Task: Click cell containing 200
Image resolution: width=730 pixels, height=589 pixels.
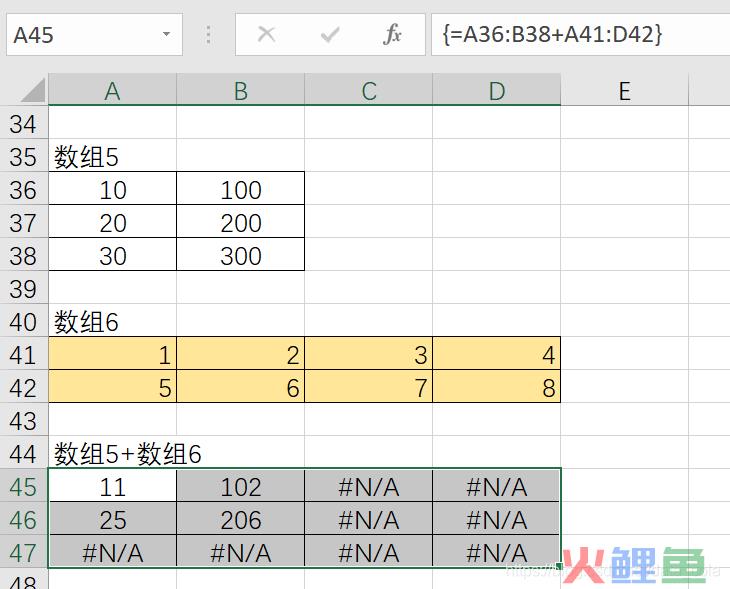Action: click(241, 223)
